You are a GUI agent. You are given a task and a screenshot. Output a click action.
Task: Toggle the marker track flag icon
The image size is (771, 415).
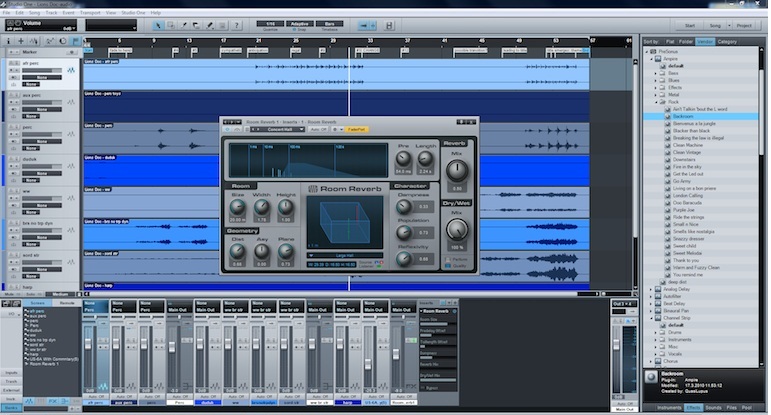[76, 41]
